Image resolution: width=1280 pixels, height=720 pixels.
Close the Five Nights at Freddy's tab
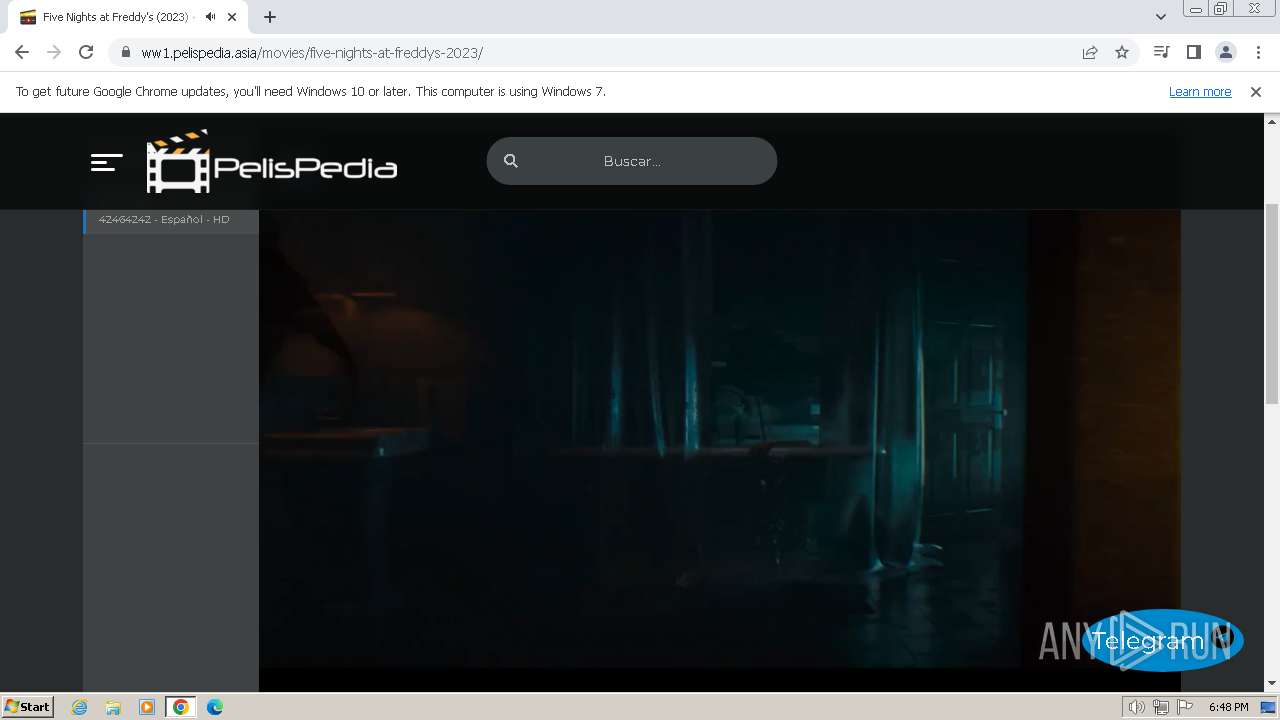(232, 17)
